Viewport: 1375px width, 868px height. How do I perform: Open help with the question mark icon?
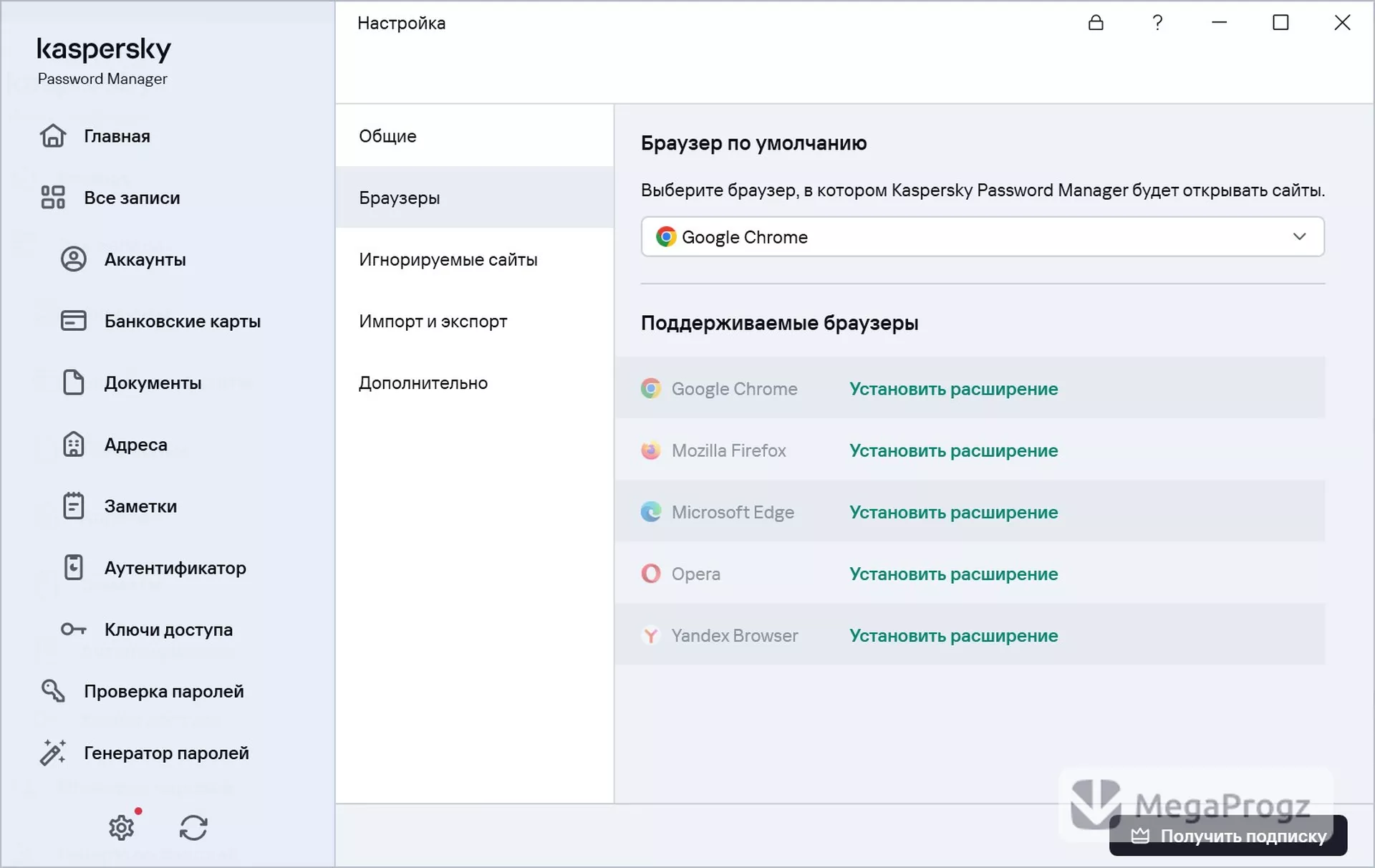click(1157, 22)
